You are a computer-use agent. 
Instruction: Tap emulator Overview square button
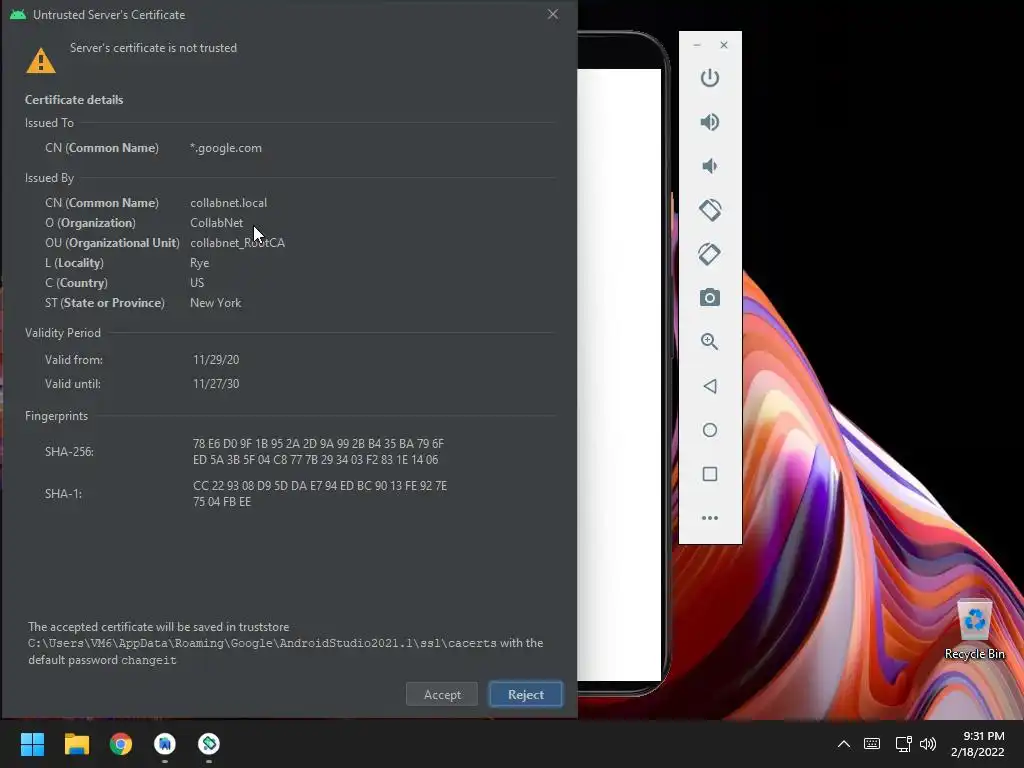[710, 474]
